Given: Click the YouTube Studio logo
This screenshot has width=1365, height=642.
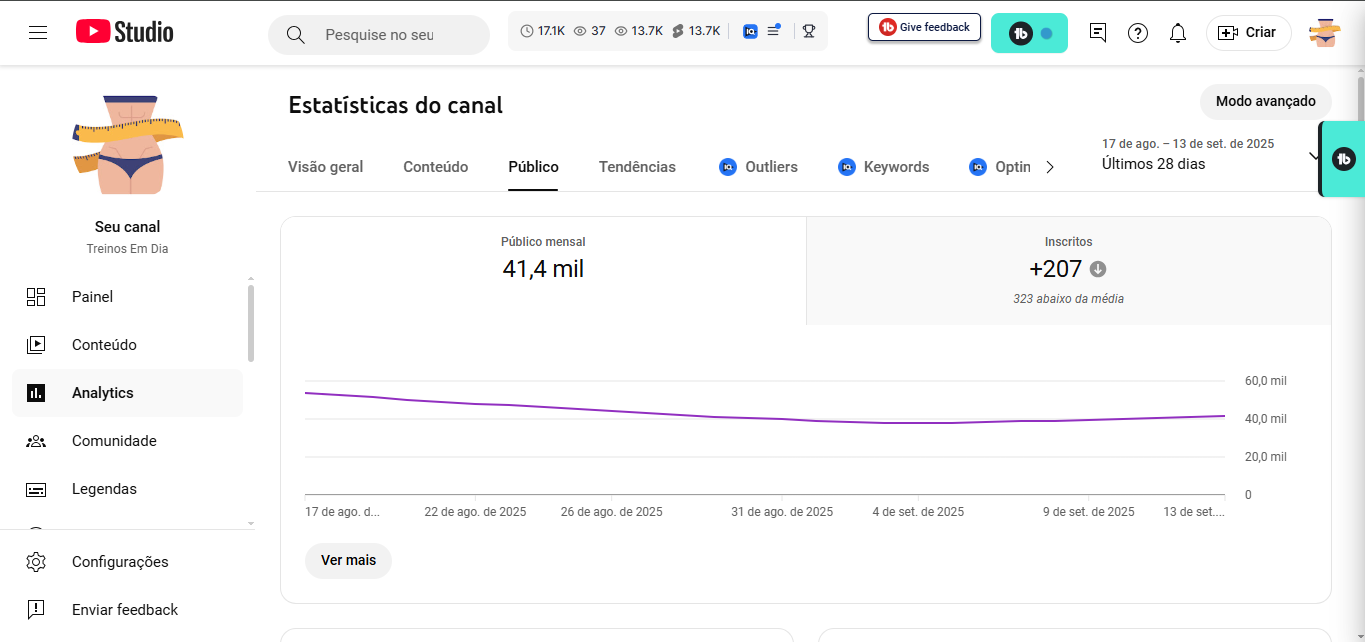Looking at the screenshot, I should point(125,32).
